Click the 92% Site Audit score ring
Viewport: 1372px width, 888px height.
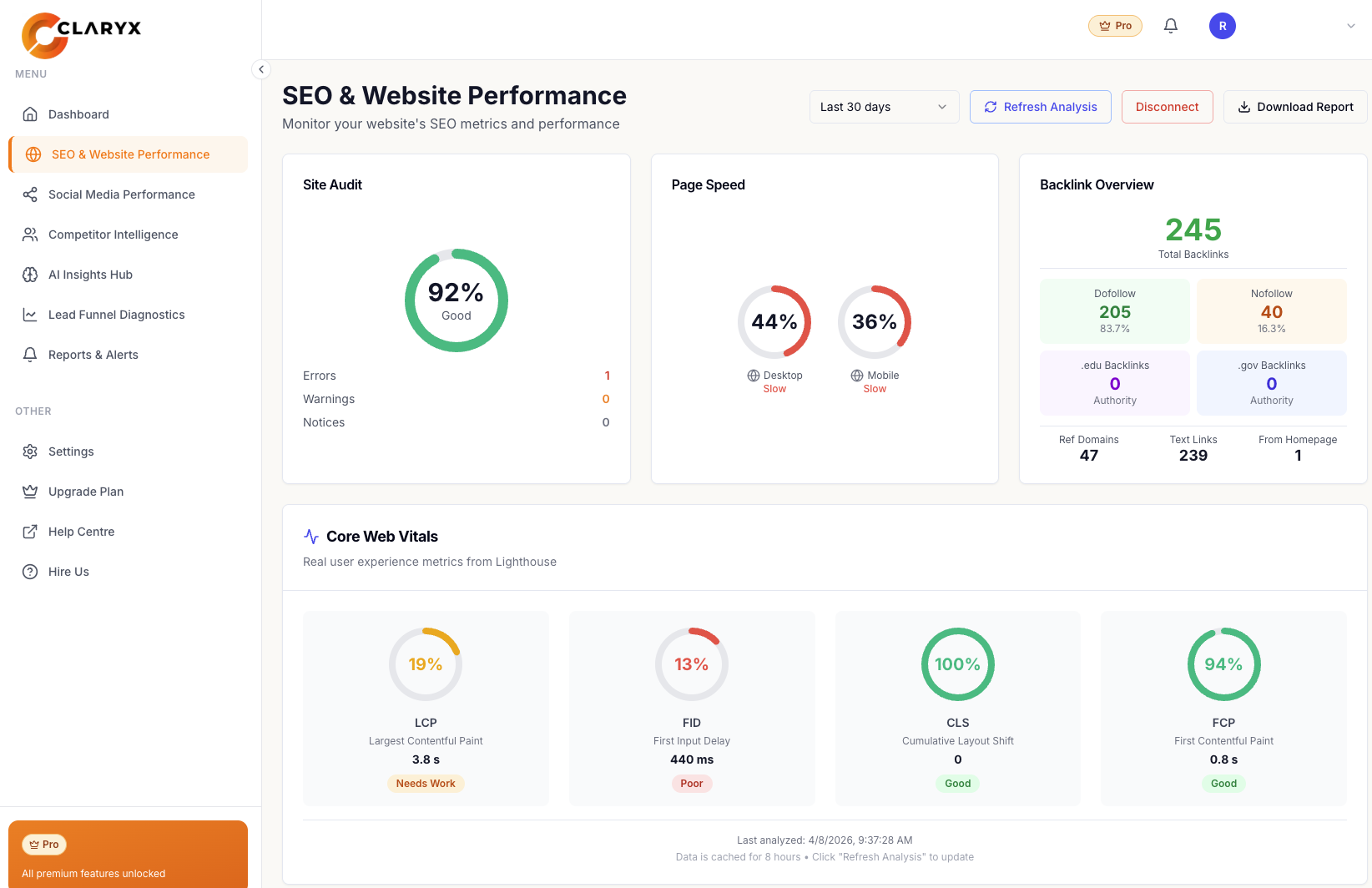coord(456,300)
